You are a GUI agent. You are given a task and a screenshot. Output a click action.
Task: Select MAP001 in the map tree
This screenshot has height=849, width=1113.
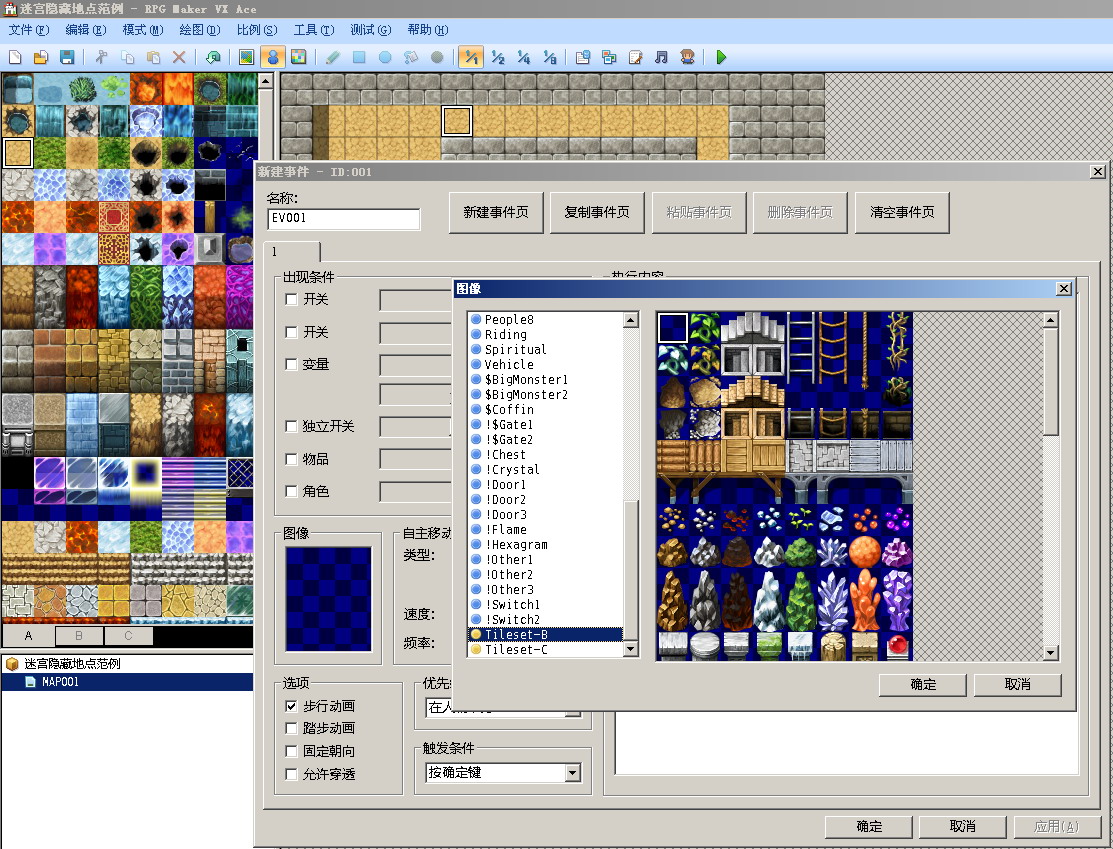click(127, 682)
